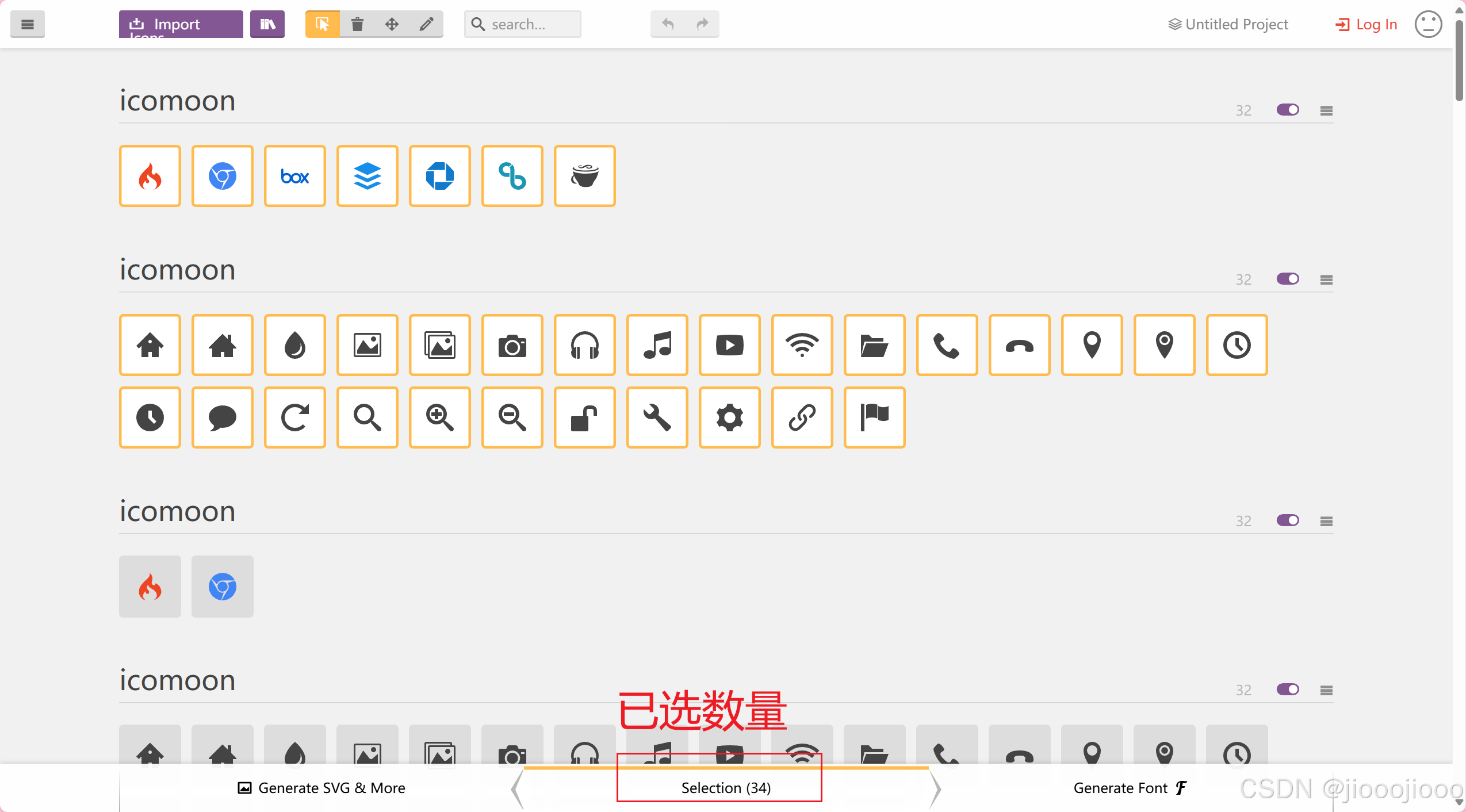Deselect the selected unlocked padlock icon
Screen dimensions: 1466x812
pyautogui.click(x=585, y=418)
